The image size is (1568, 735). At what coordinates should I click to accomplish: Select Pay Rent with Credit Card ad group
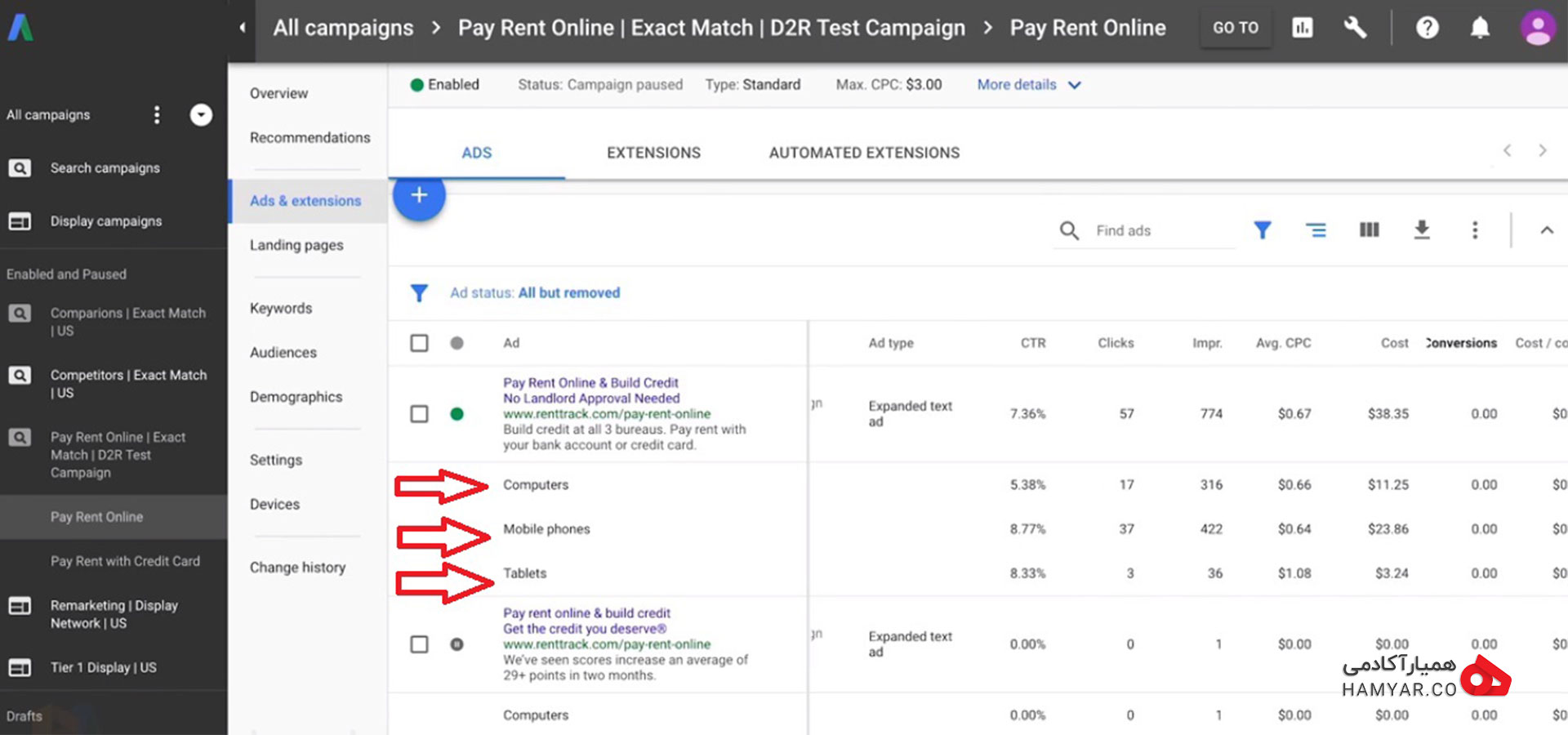[125, 561]
